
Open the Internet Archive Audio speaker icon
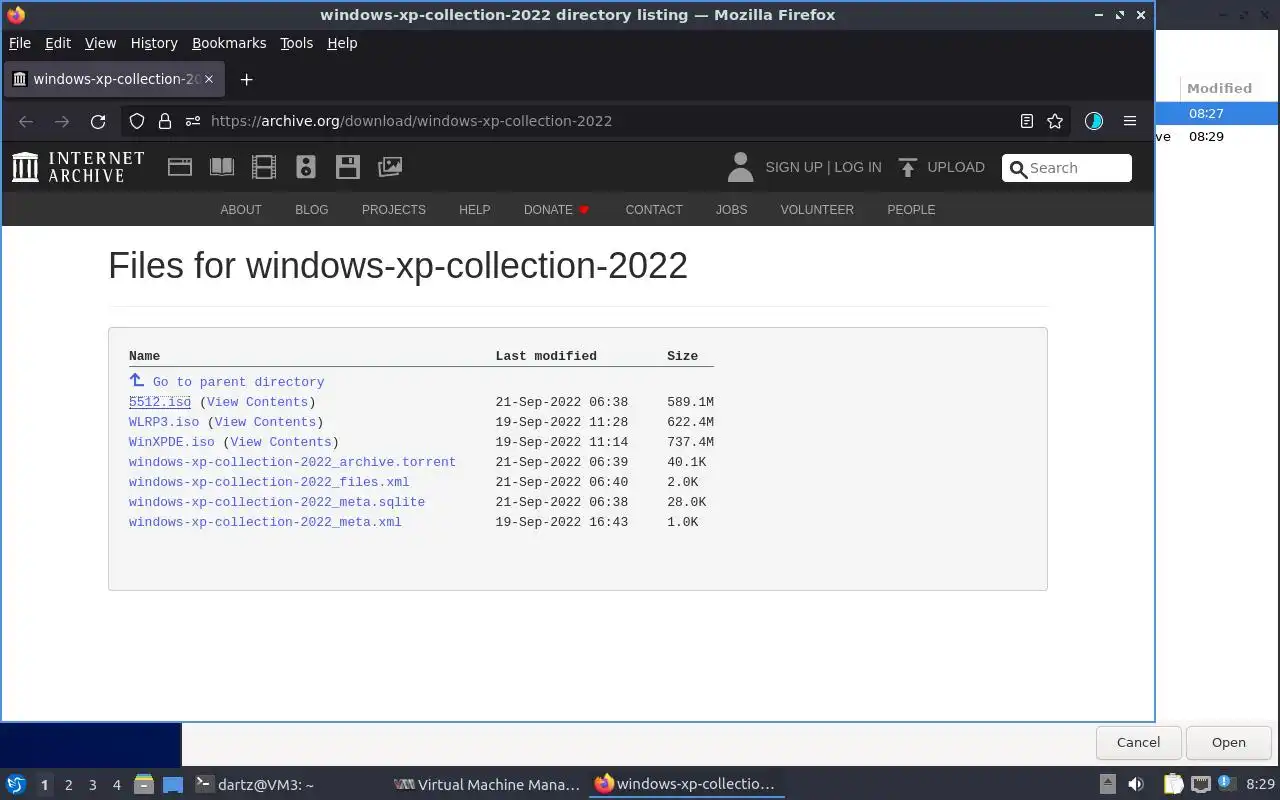306,167
